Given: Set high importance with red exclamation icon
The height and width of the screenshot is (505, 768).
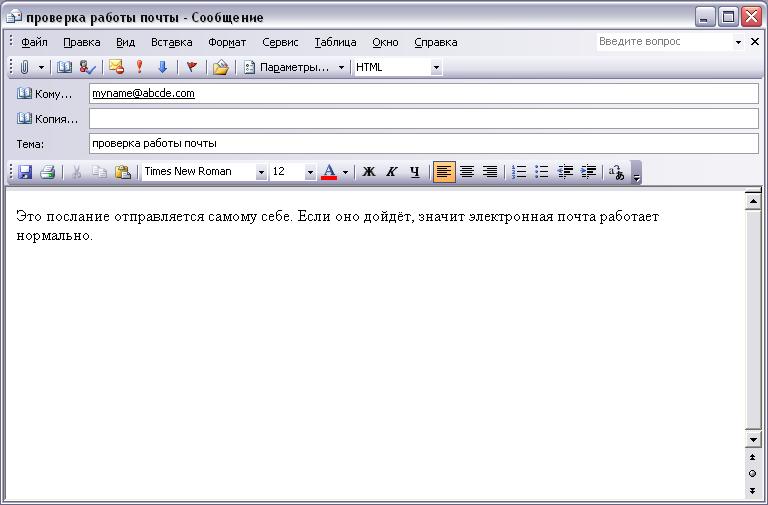Looking at the screenshot, I should [x=140, y=67].
